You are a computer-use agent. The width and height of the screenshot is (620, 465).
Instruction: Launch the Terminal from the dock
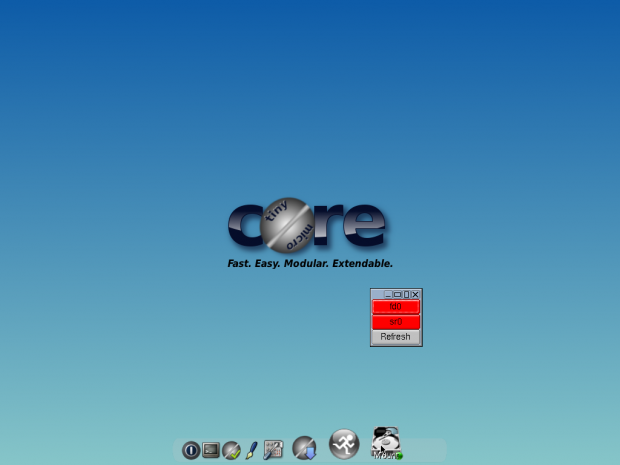211,450
